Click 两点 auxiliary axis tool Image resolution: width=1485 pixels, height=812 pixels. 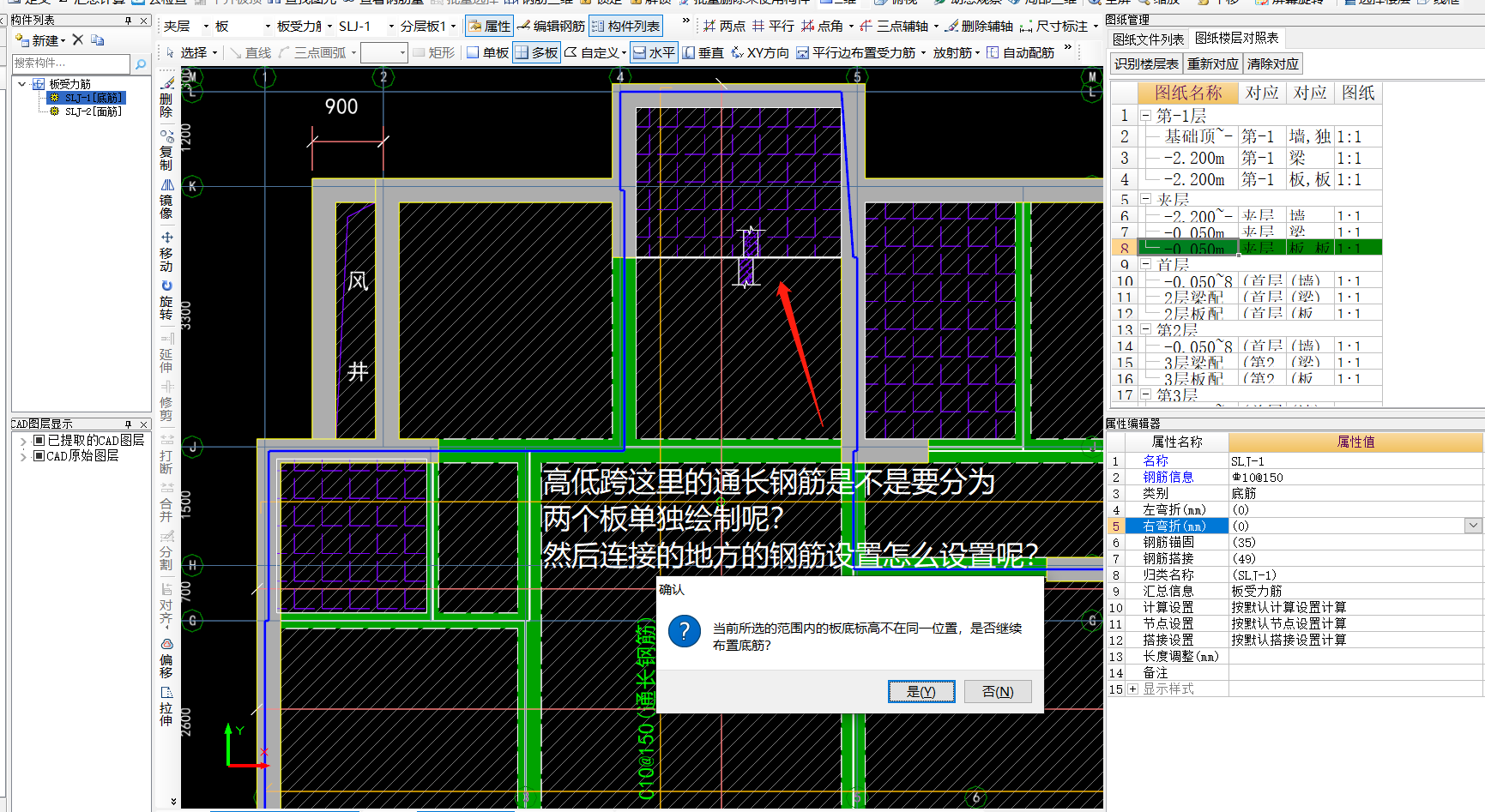(724, 27)
